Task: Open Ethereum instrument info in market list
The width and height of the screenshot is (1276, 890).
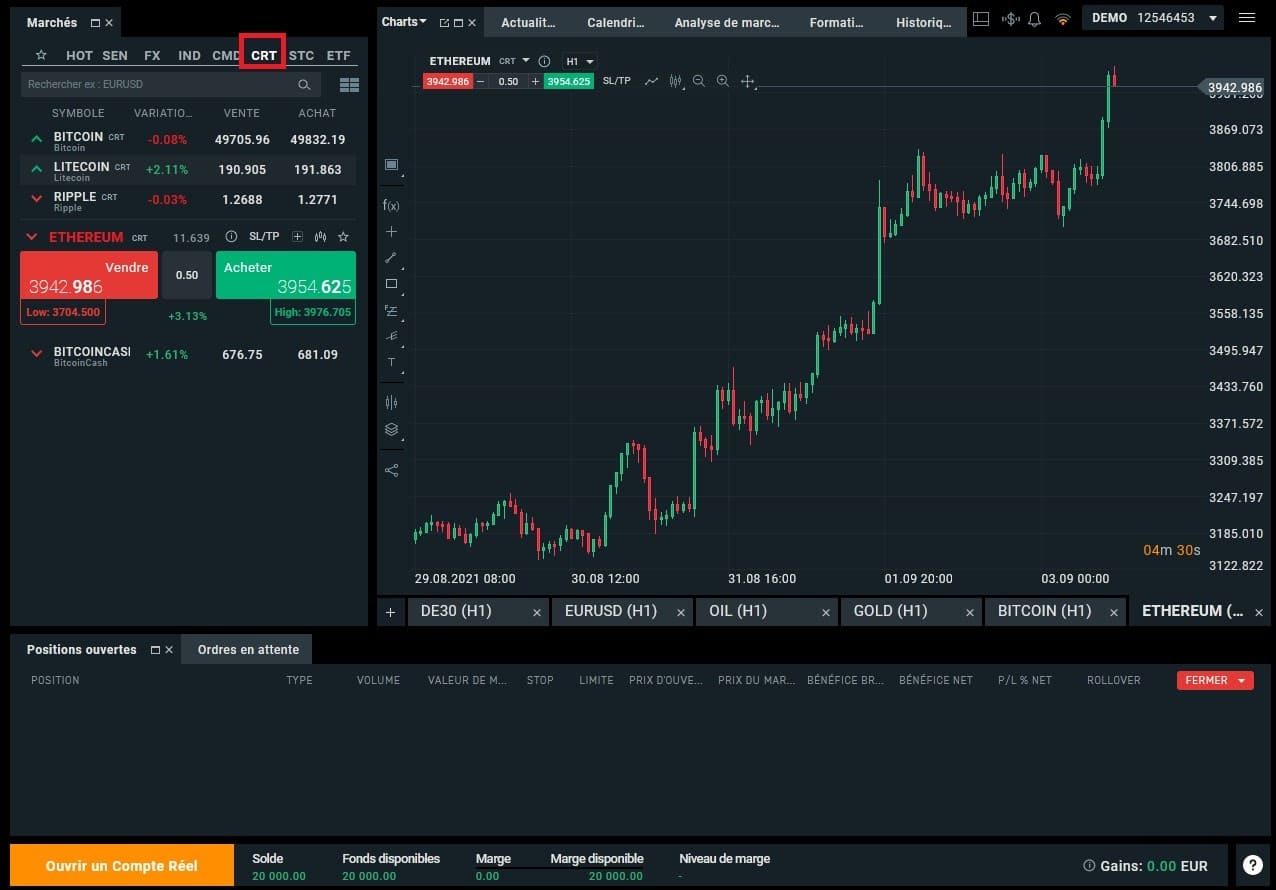Action: 231,237
